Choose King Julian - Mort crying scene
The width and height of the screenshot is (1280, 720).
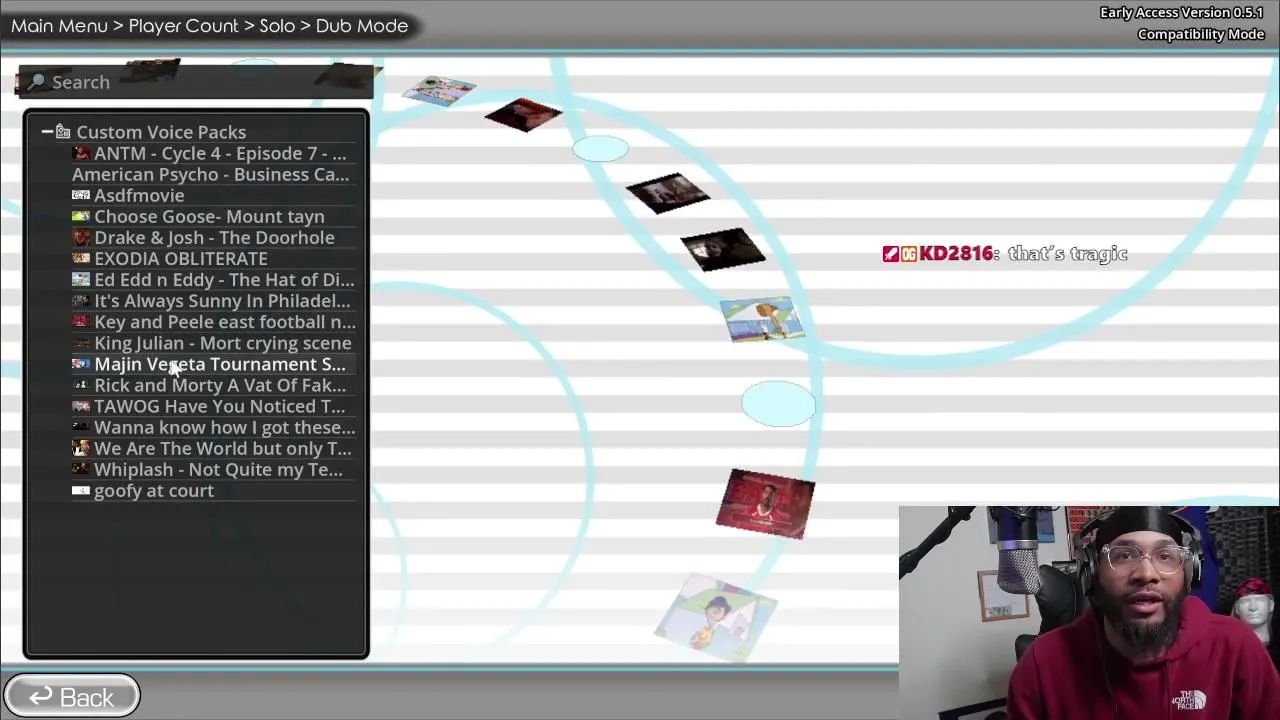(x=212, y=343)
